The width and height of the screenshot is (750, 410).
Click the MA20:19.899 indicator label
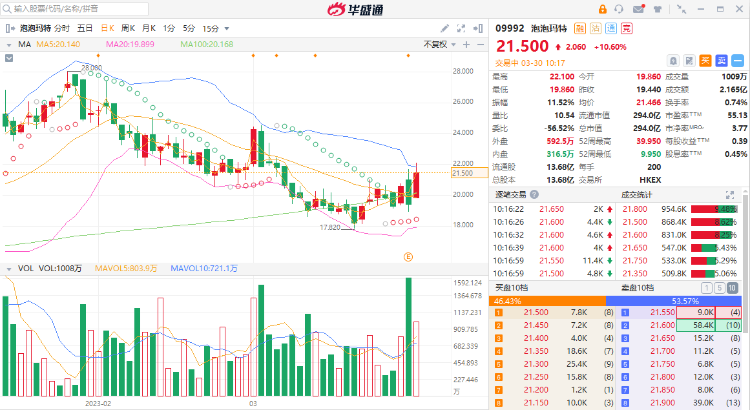(x=130, y=44)
